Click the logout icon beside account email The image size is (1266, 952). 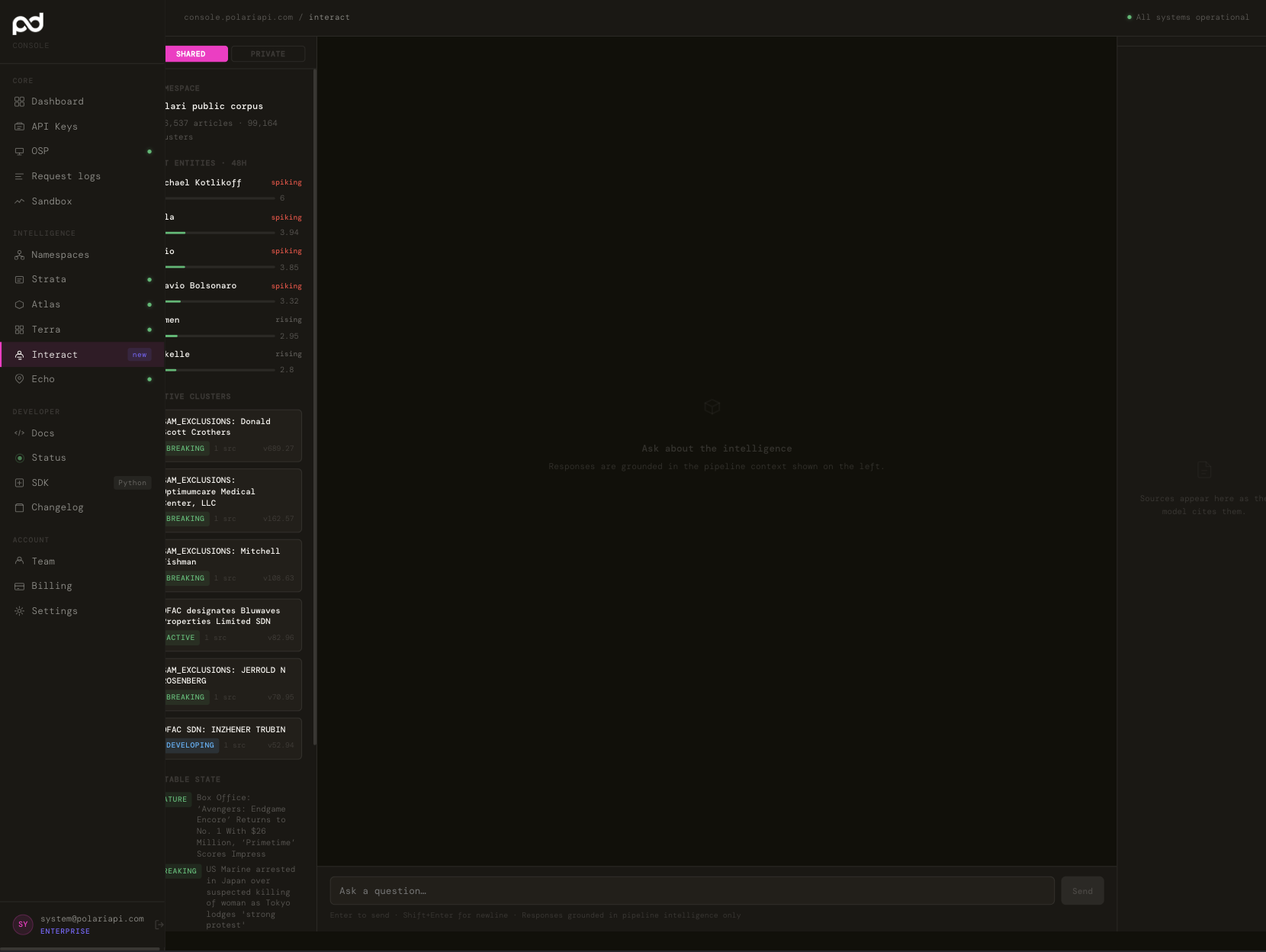pyautogui.click(x=159, y=925)
